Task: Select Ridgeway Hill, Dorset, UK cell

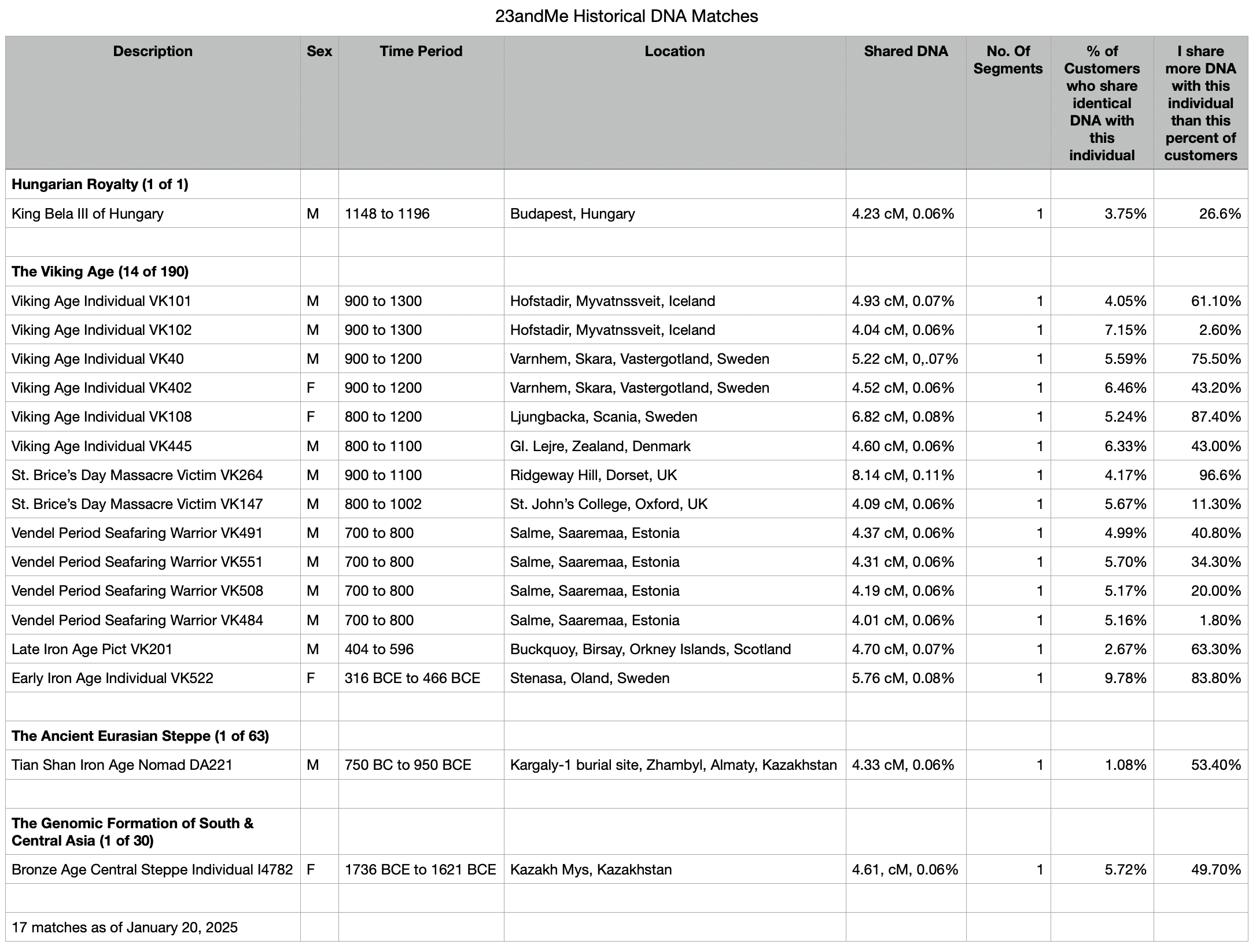Action: click(593, 475)
